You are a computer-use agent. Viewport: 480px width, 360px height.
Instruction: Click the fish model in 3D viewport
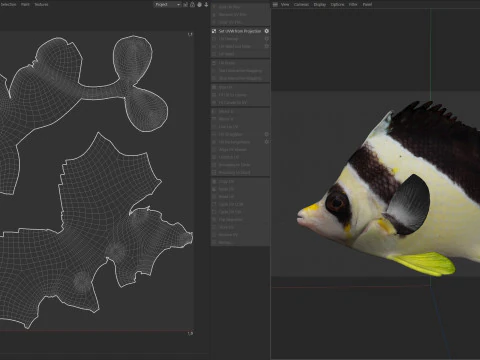[389, 189]
